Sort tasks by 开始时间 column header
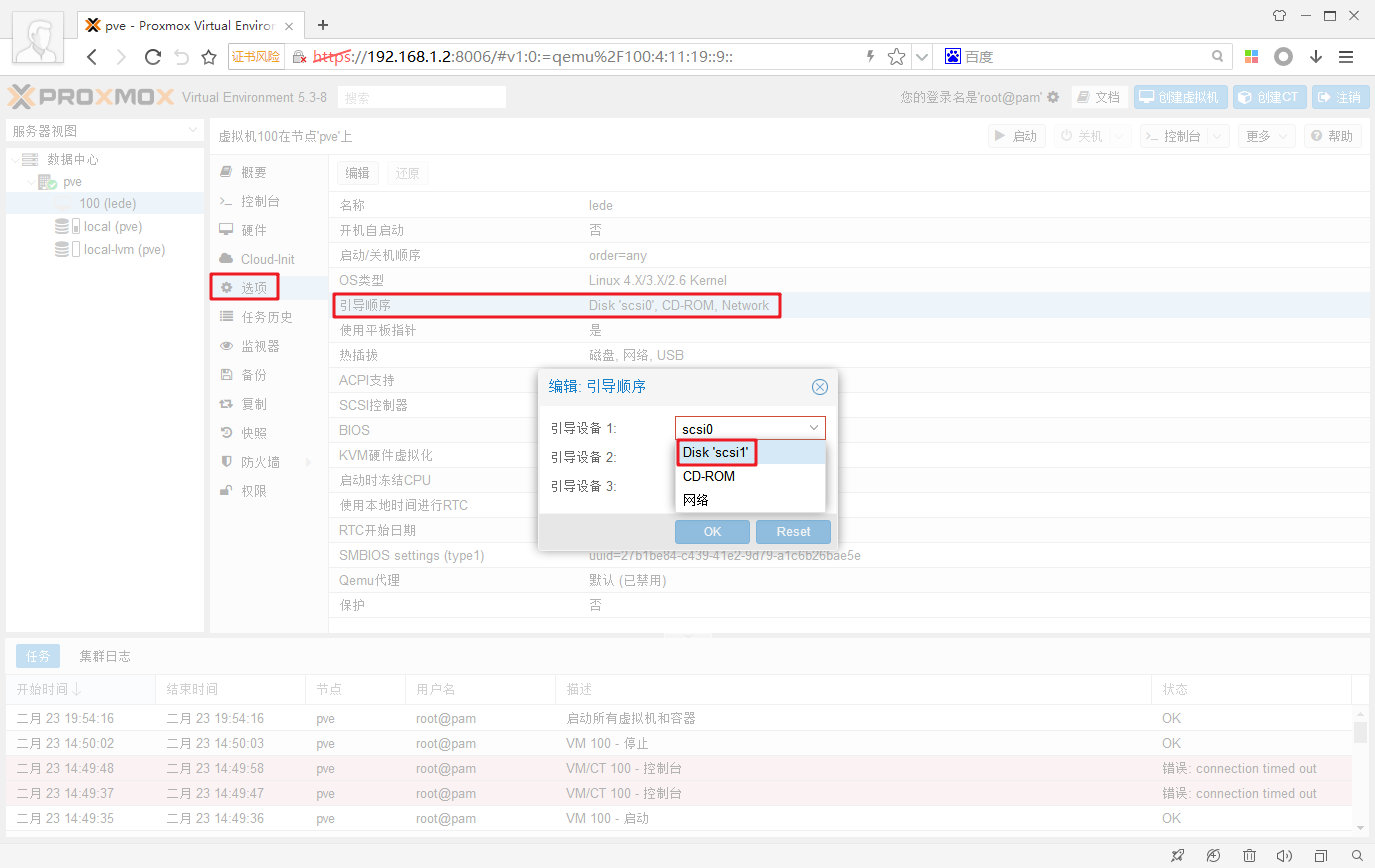 tap(80, 689)
